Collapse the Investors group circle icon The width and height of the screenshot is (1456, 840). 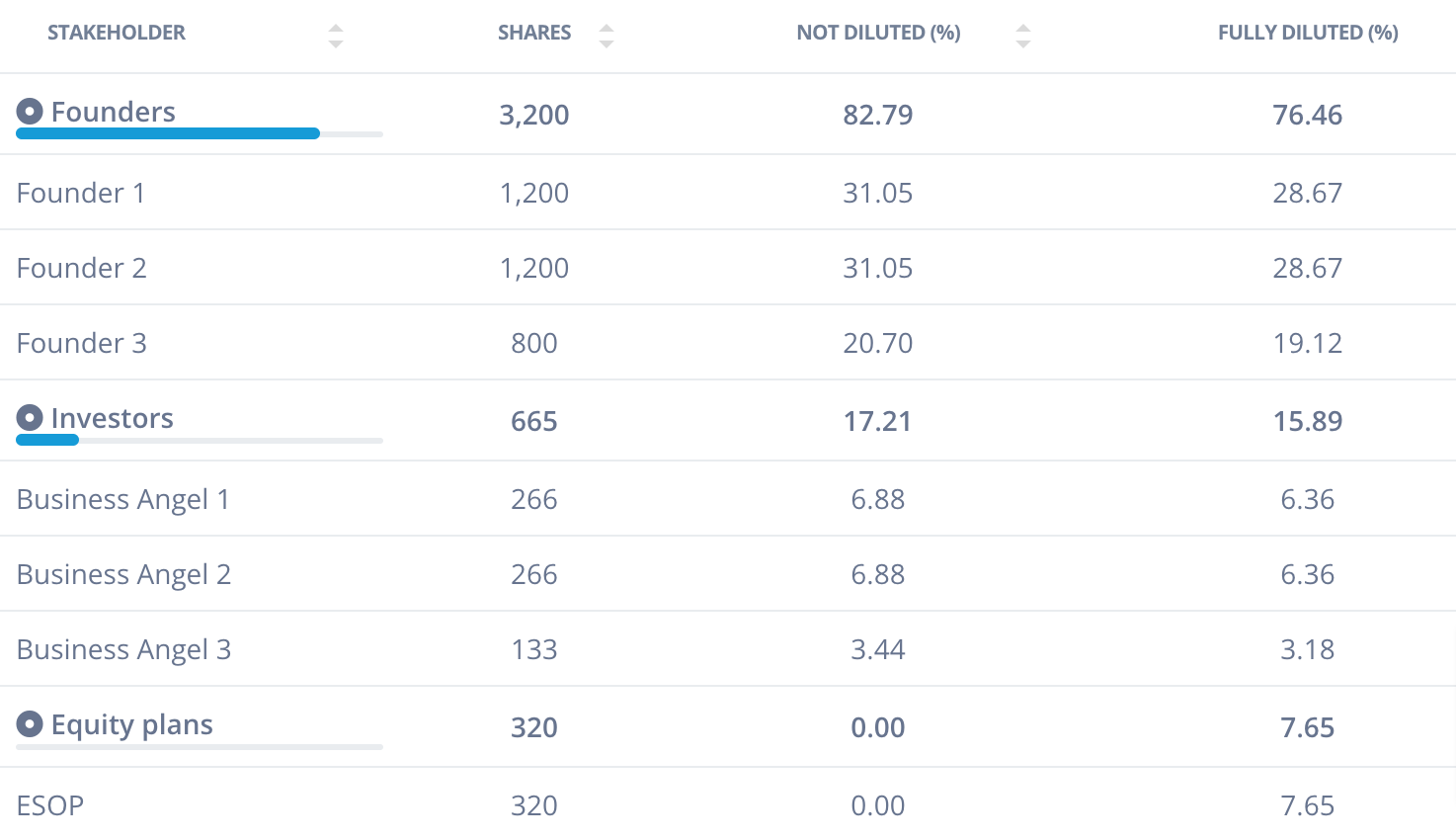click(30, 418)
